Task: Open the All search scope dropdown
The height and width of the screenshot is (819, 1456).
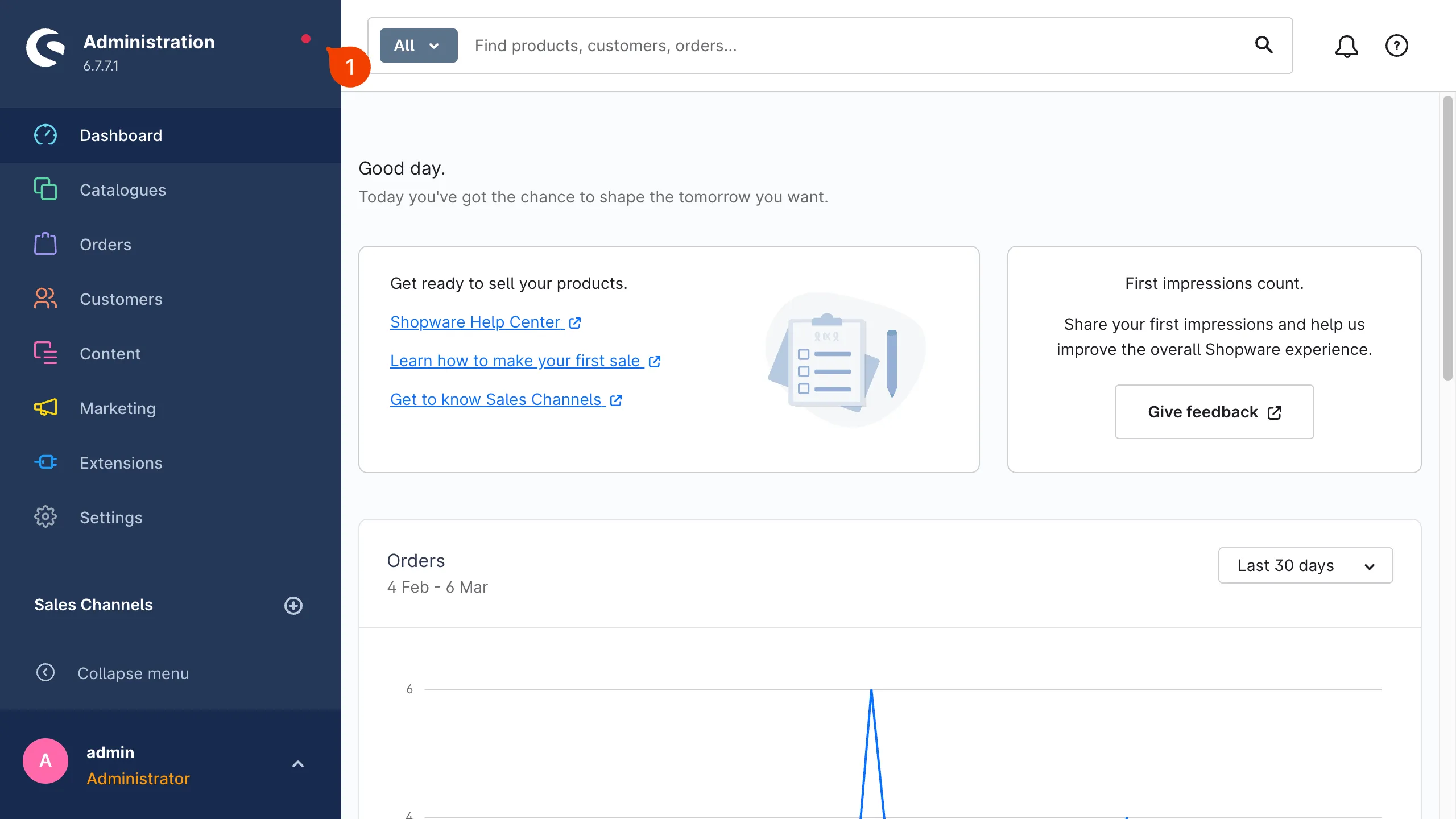Action: (418, 45)
